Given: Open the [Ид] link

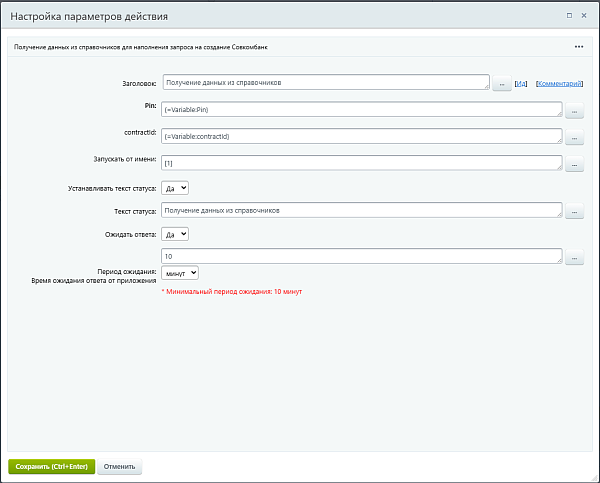Looking at the screenshot, I should (x=521, y=83).
